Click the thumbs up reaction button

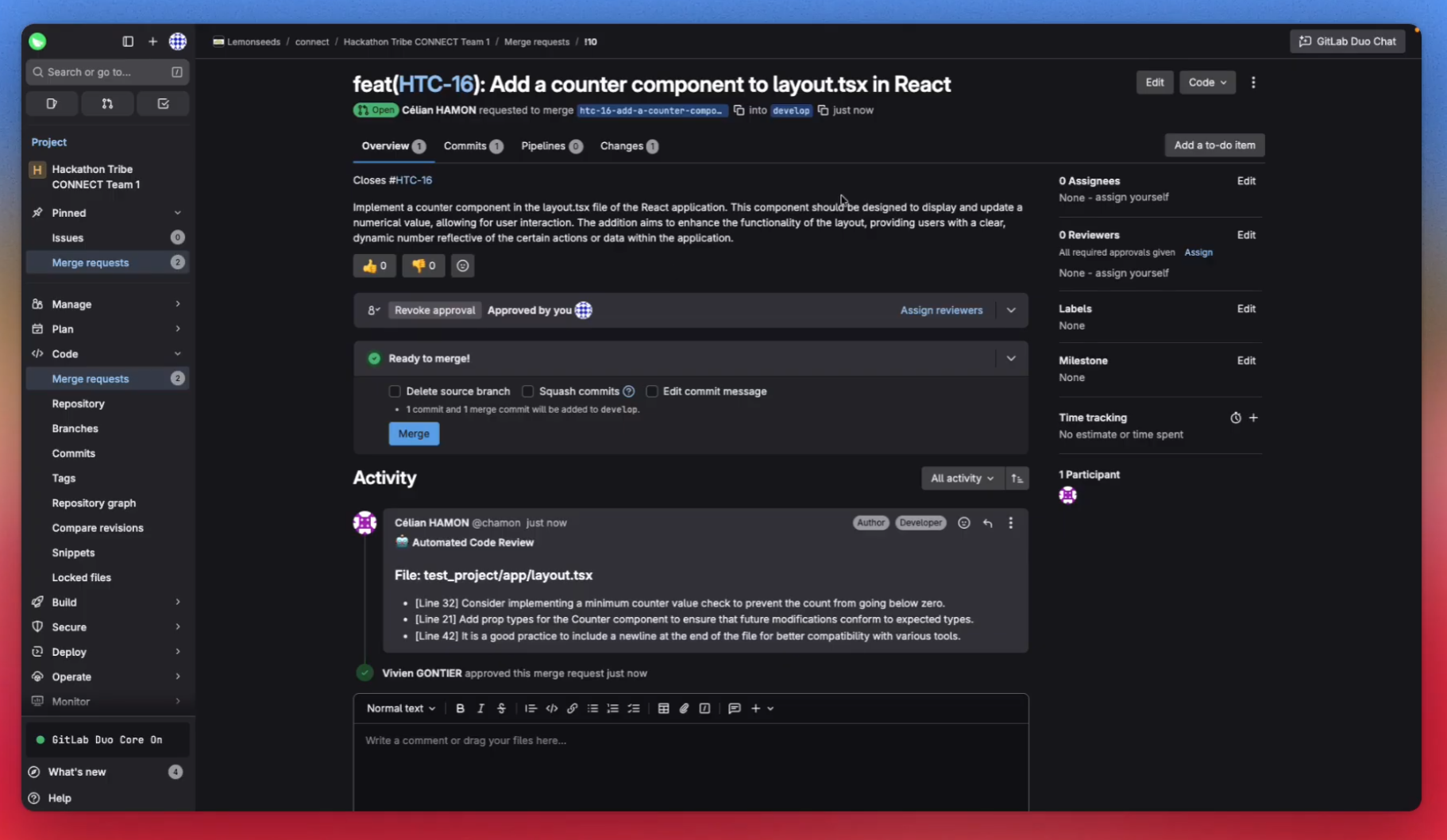374,266
